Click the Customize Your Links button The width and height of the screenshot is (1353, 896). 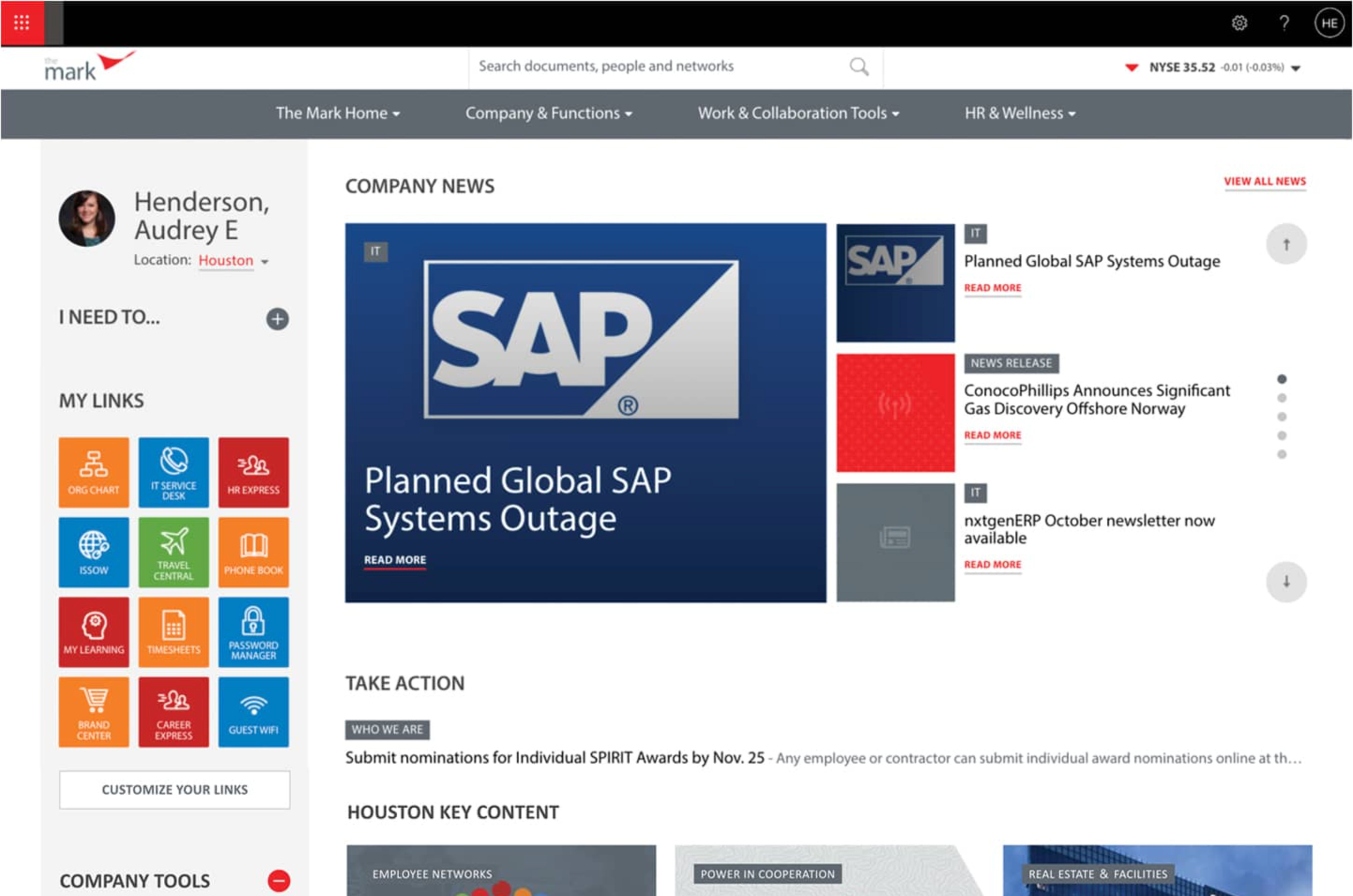pos(175,790)
